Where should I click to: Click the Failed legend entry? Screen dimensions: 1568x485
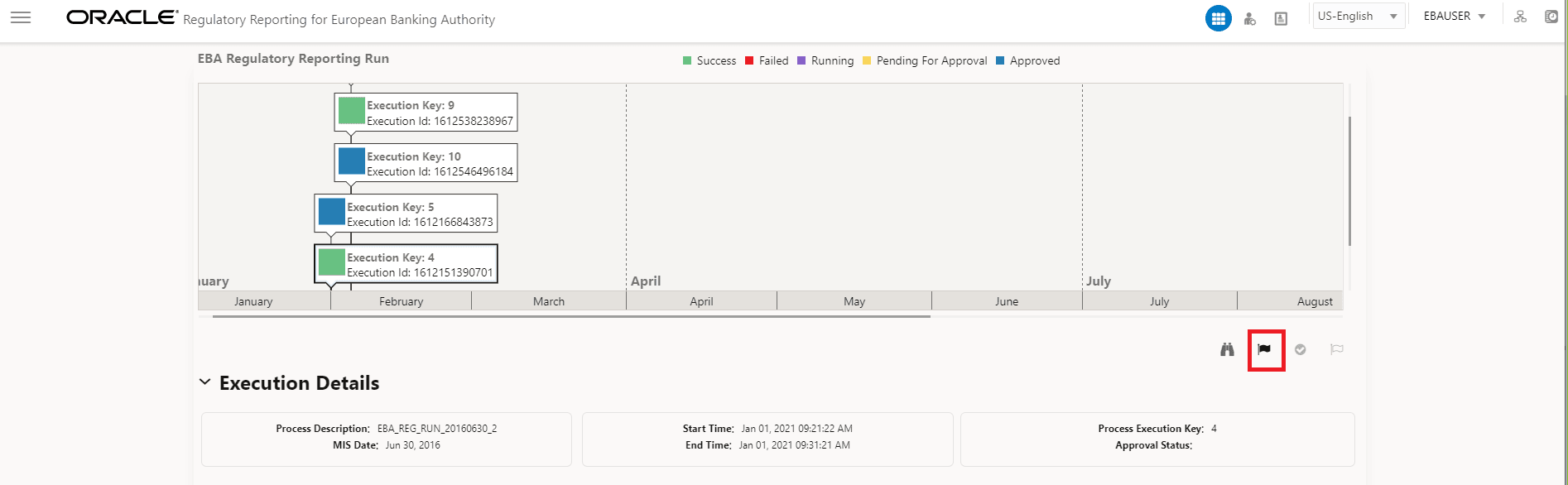tap(767, 60)
